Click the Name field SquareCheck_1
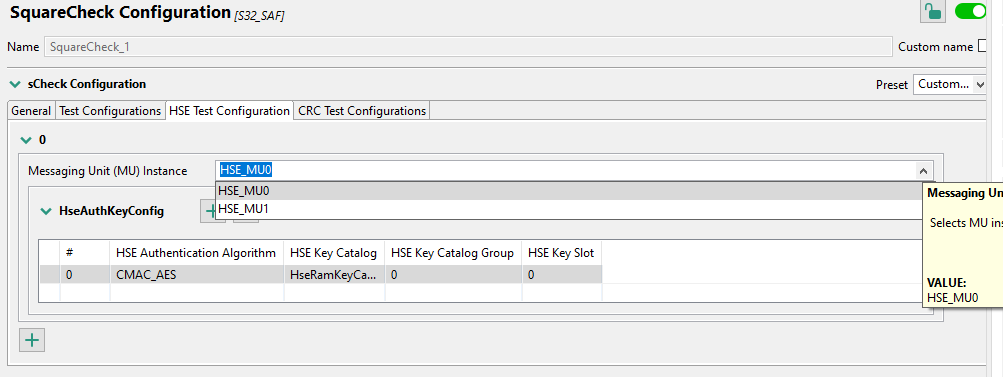1003x377 pixels. click(x=468, y=47)
